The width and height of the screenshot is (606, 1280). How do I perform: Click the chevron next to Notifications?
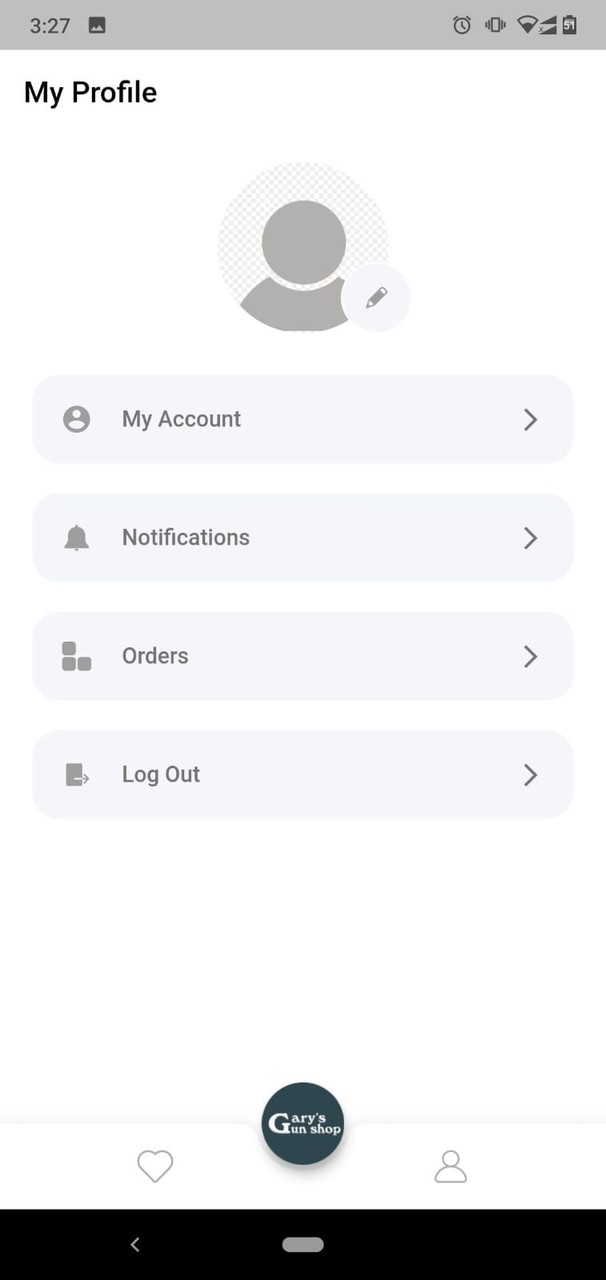[530, 538]
